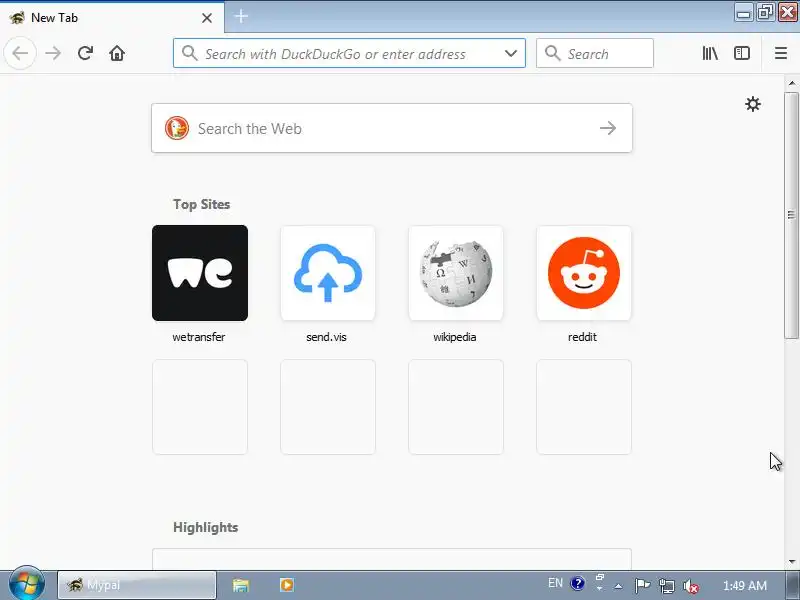Viewport: 800px width, 600px height.
Task: Click the wetransfer label text
Action: [199, 337]
